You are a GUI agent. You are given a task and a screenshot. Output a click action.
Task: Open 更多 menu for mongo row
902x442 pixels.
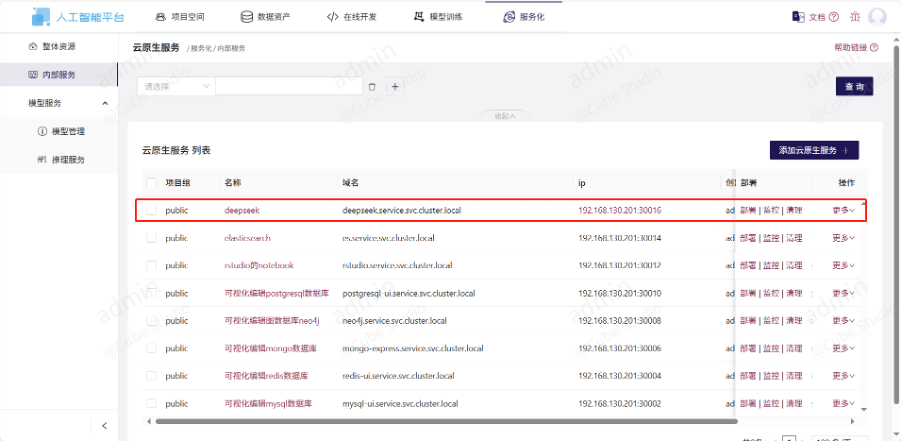pyautogui.click(x=843, y=348)
